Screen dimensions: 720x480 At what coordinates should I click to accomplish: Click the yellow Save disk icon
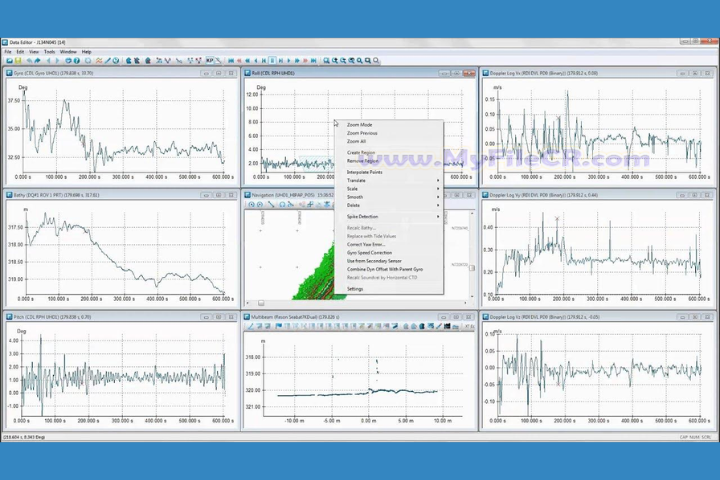coord(18,61)
